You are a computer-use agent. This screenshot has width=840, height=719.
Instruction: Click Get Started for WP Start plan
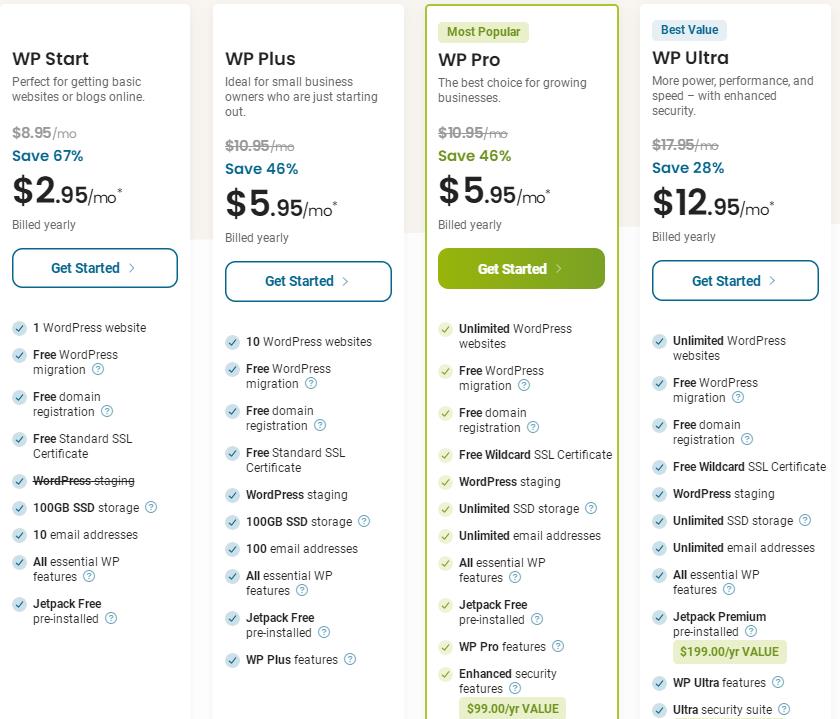click(95, 268)
